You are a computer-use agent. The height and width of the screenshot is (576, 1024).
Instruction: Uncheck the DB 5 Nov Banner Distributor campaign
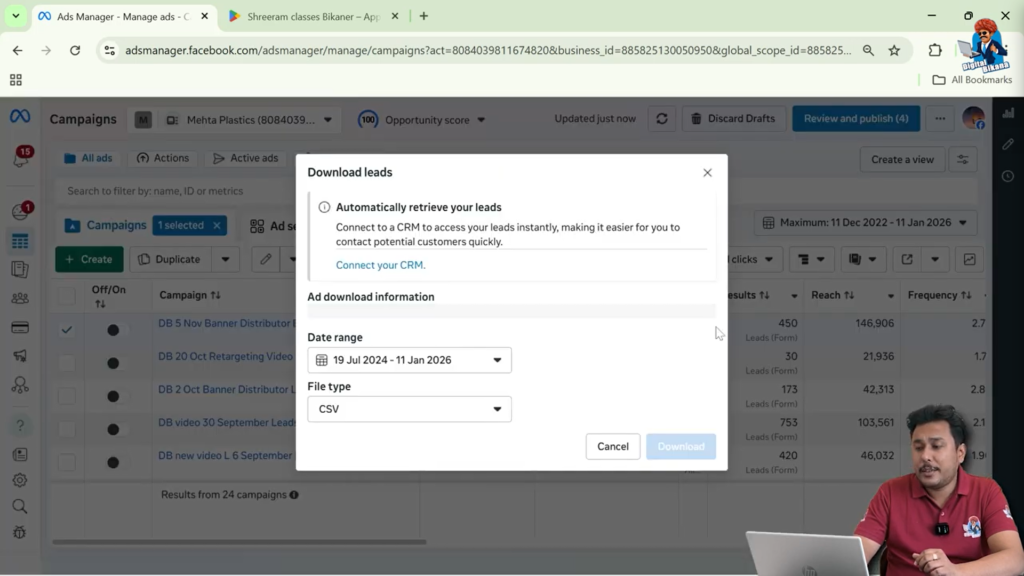tap(66, 328)
